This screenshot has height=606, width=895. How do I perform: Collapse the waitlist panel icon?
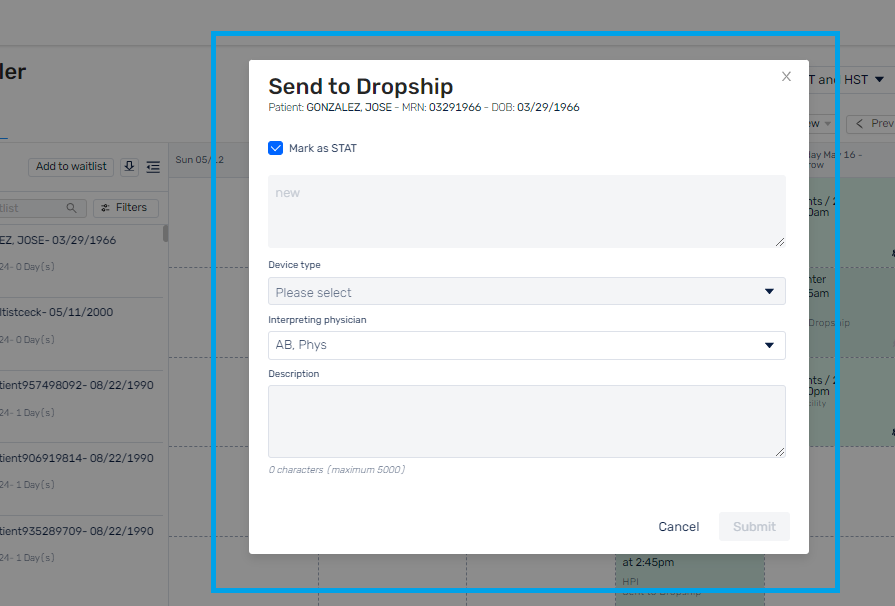(153, 167)
